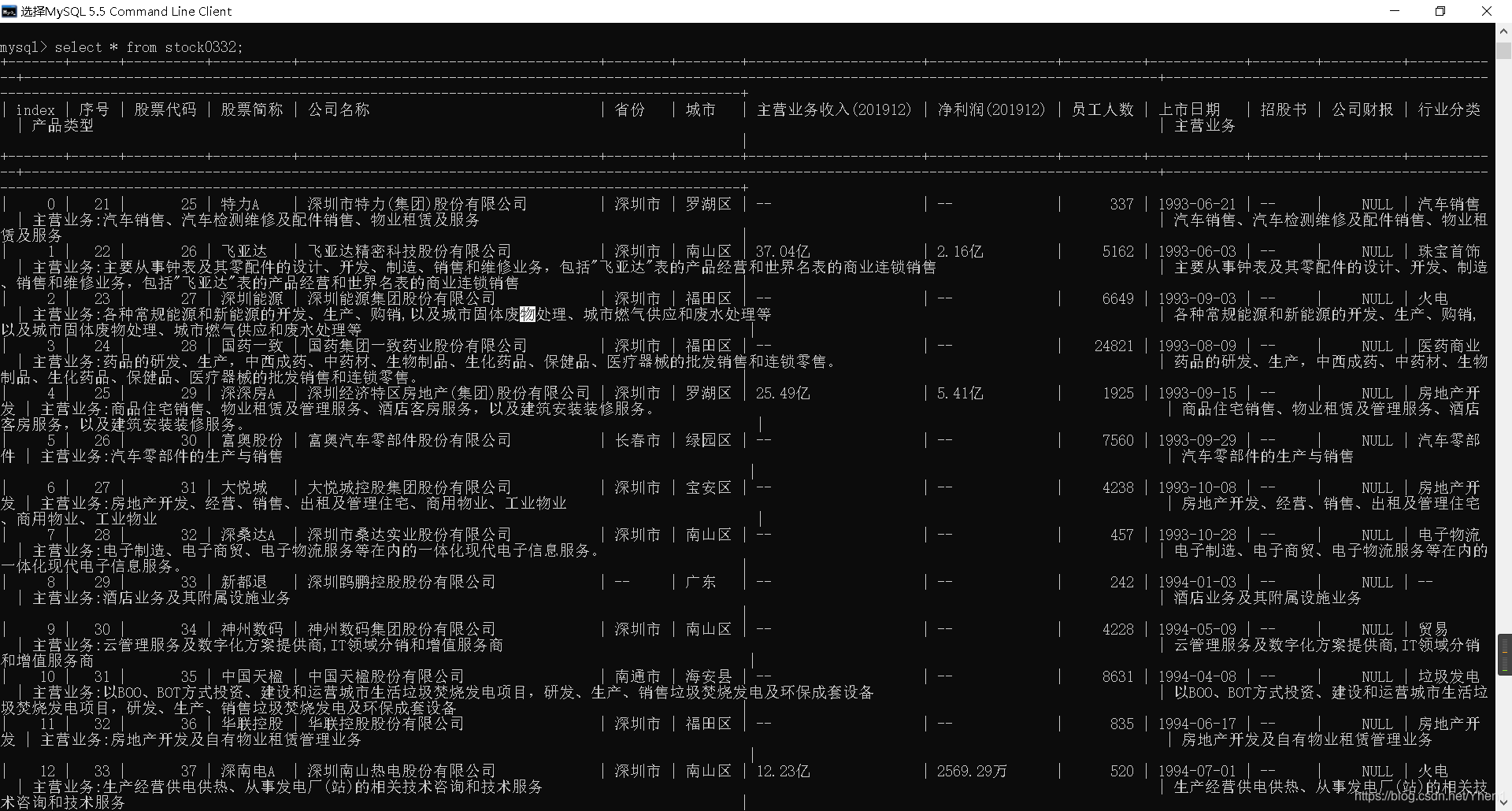Click the scrollbar up arrow
This screenshot has width=1512, height=811.
1503,31
